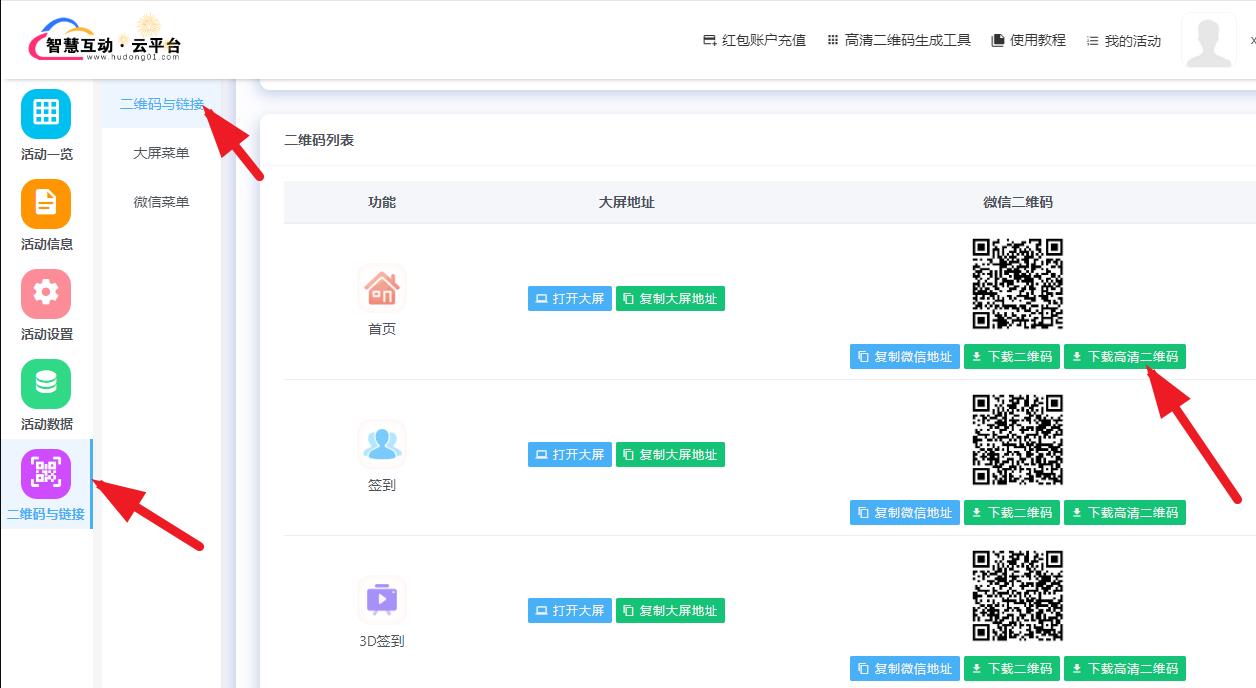Click 复制微信地址 for the 签到 row
This screenshot has height=688, width=1256.
[x=905, y=513]
